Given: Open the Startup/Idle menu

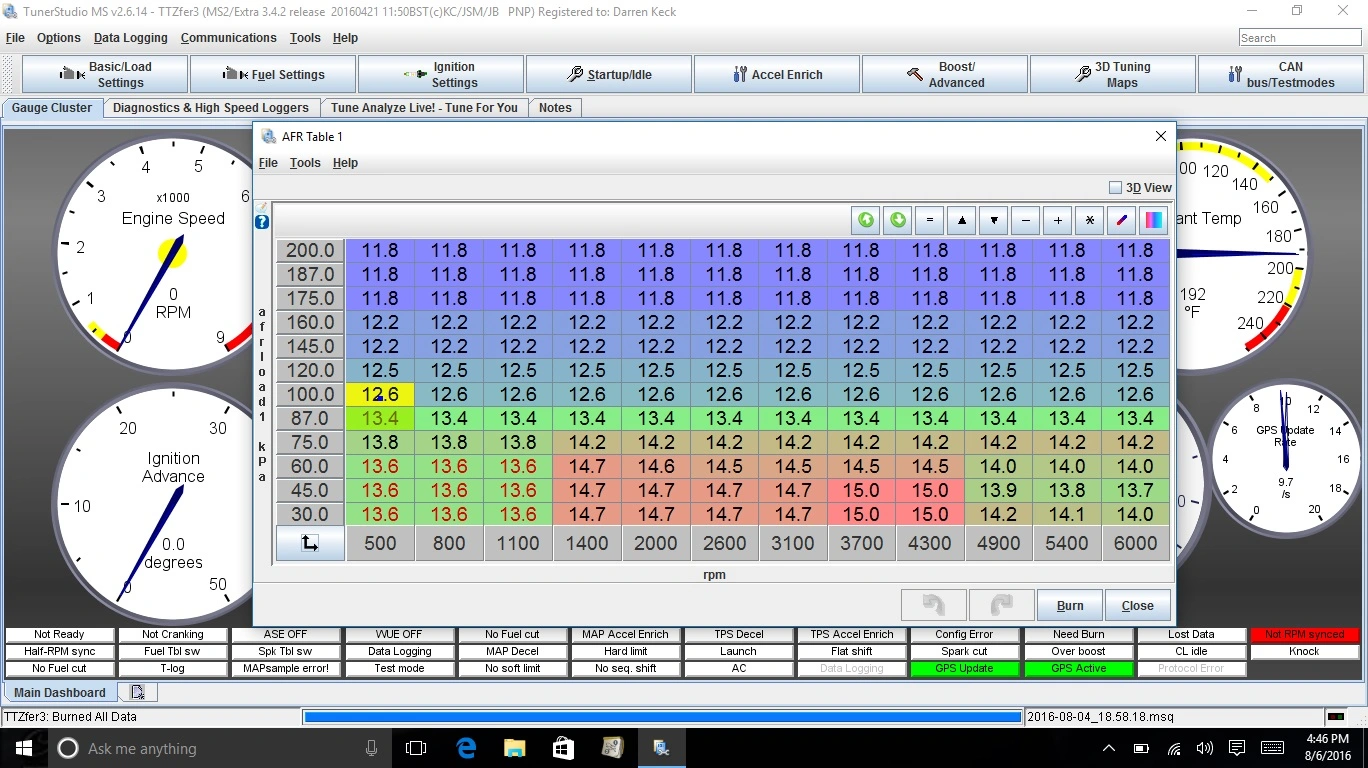Looking at the screenshot, I should pyautogui.click(x=609, y=75).
